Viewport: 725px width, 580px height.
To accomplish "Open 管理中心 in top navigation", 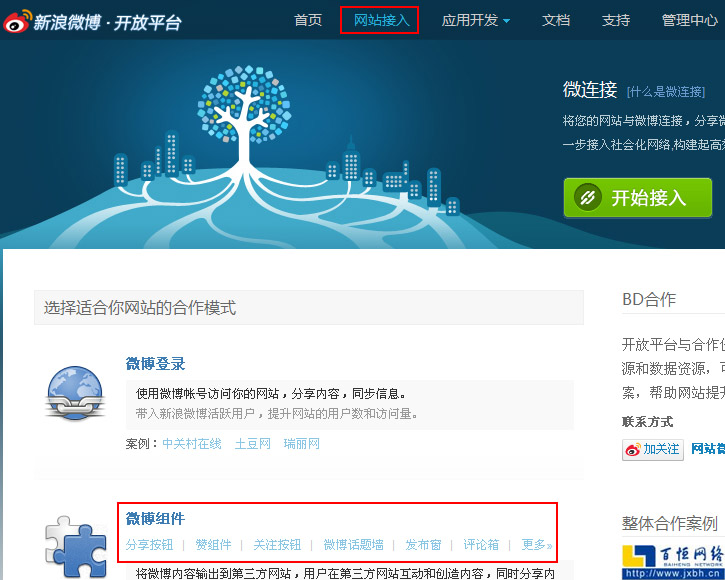I will (x=689, y=20).
